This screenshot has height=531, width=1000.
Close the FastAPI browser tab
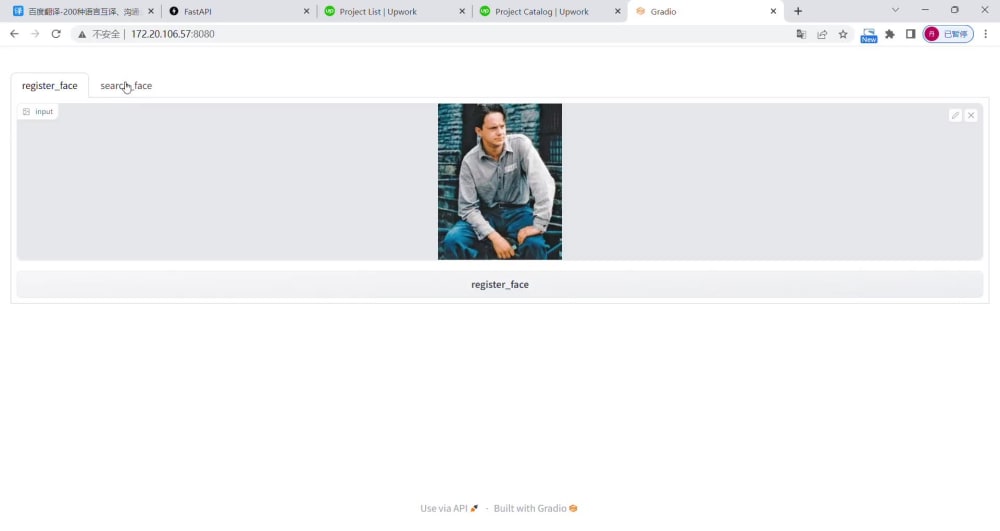(x=306, y=11)
